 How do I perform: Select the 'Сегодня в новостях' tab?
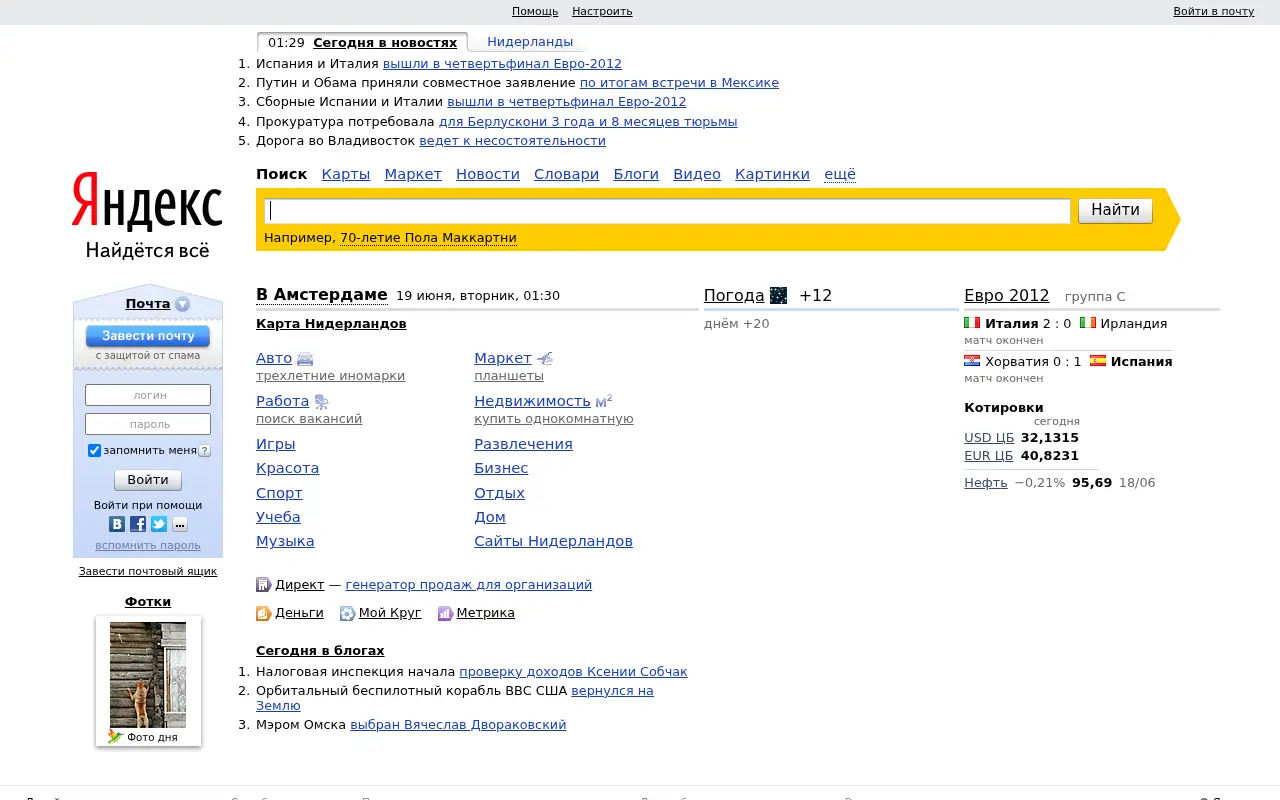click(x=385, y=42)
